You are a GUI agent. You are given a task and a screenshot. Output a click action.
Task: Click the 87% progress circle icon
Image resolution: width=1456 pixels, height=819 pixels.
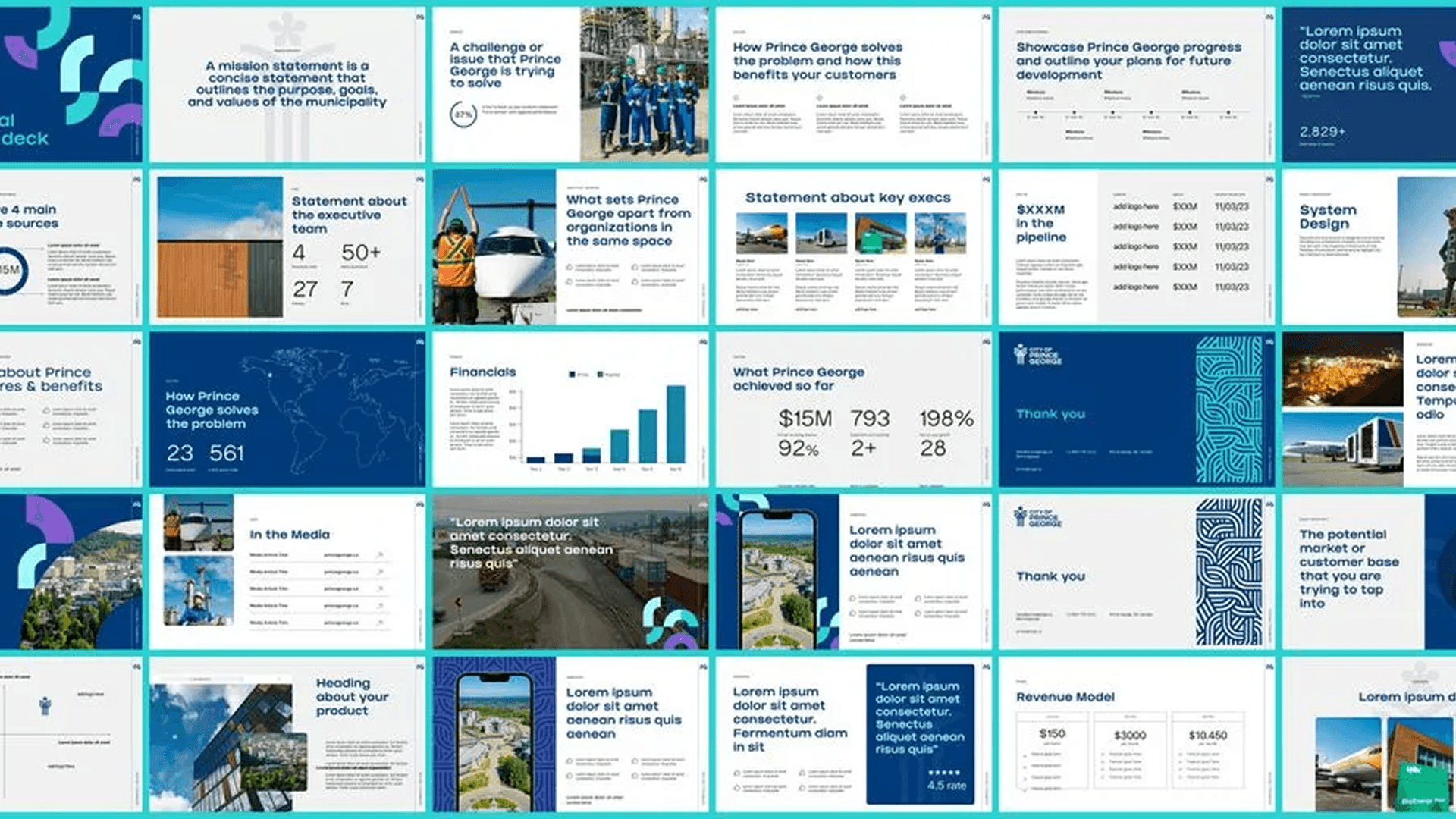pyautogui.click(x=463, y=115)
